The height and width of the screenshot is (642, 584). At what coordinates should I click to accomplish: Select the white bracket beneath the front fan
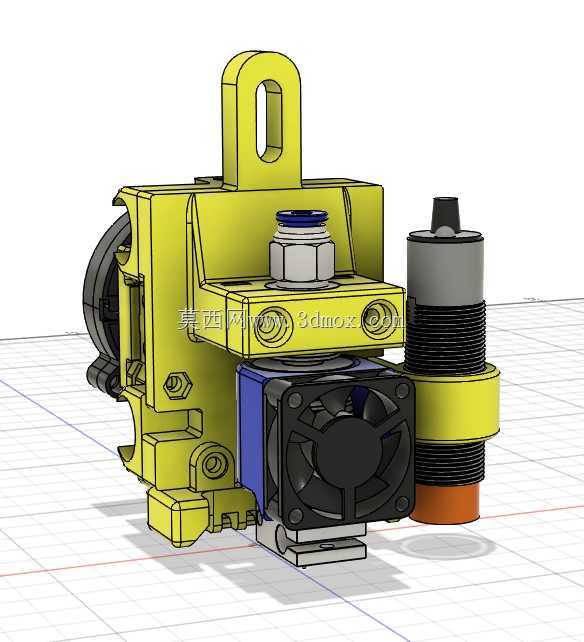coord(311,543)
